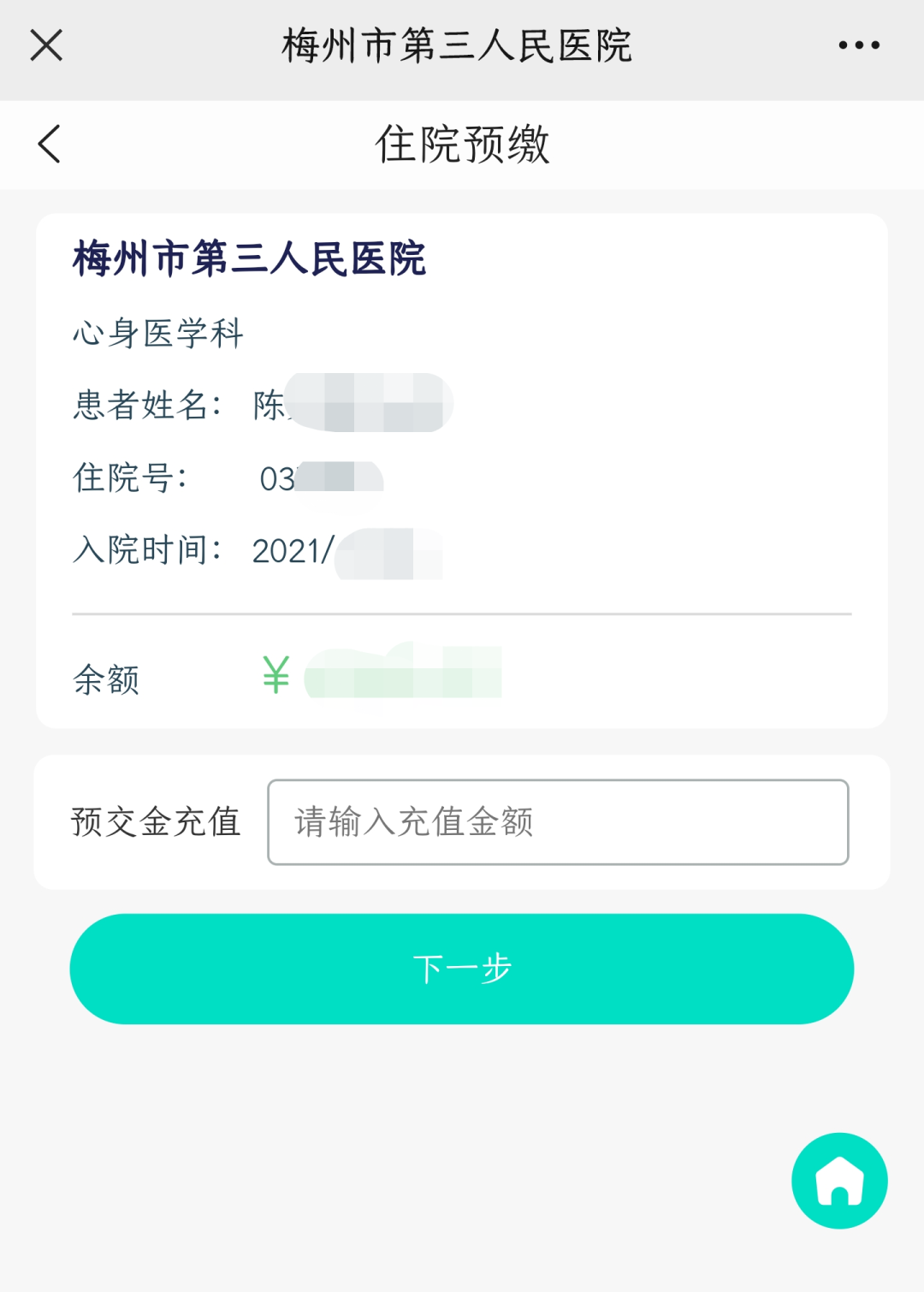This screenshot has width=924, height=1292.
Task: Go back using the left chevron arrow
Action: click(50, 144)
